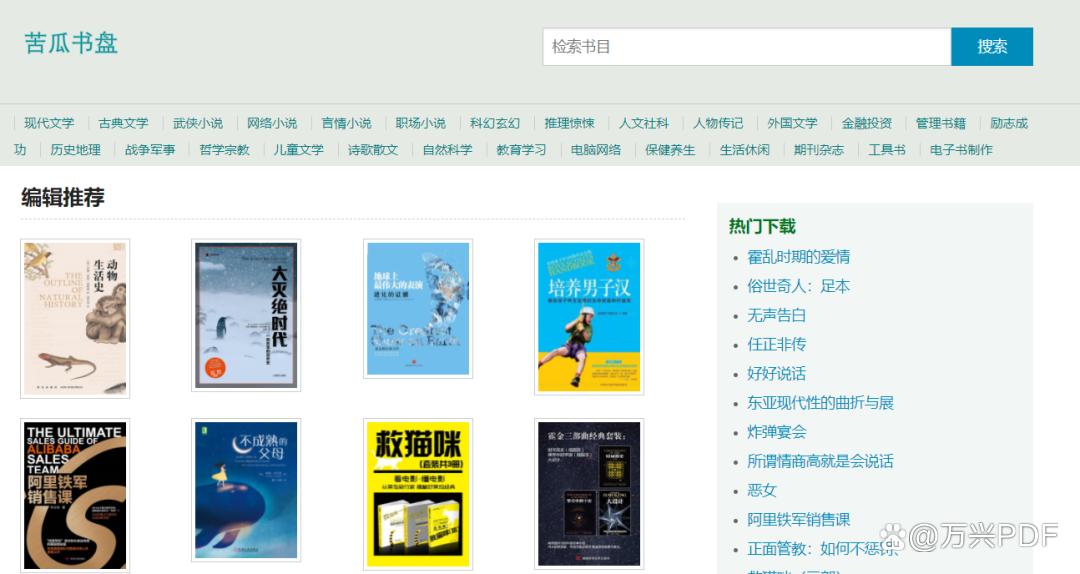This screenshot has width=1080, height=574.
Task: Open the 动物生活史 book cover
Action: (x=75, y=318)
